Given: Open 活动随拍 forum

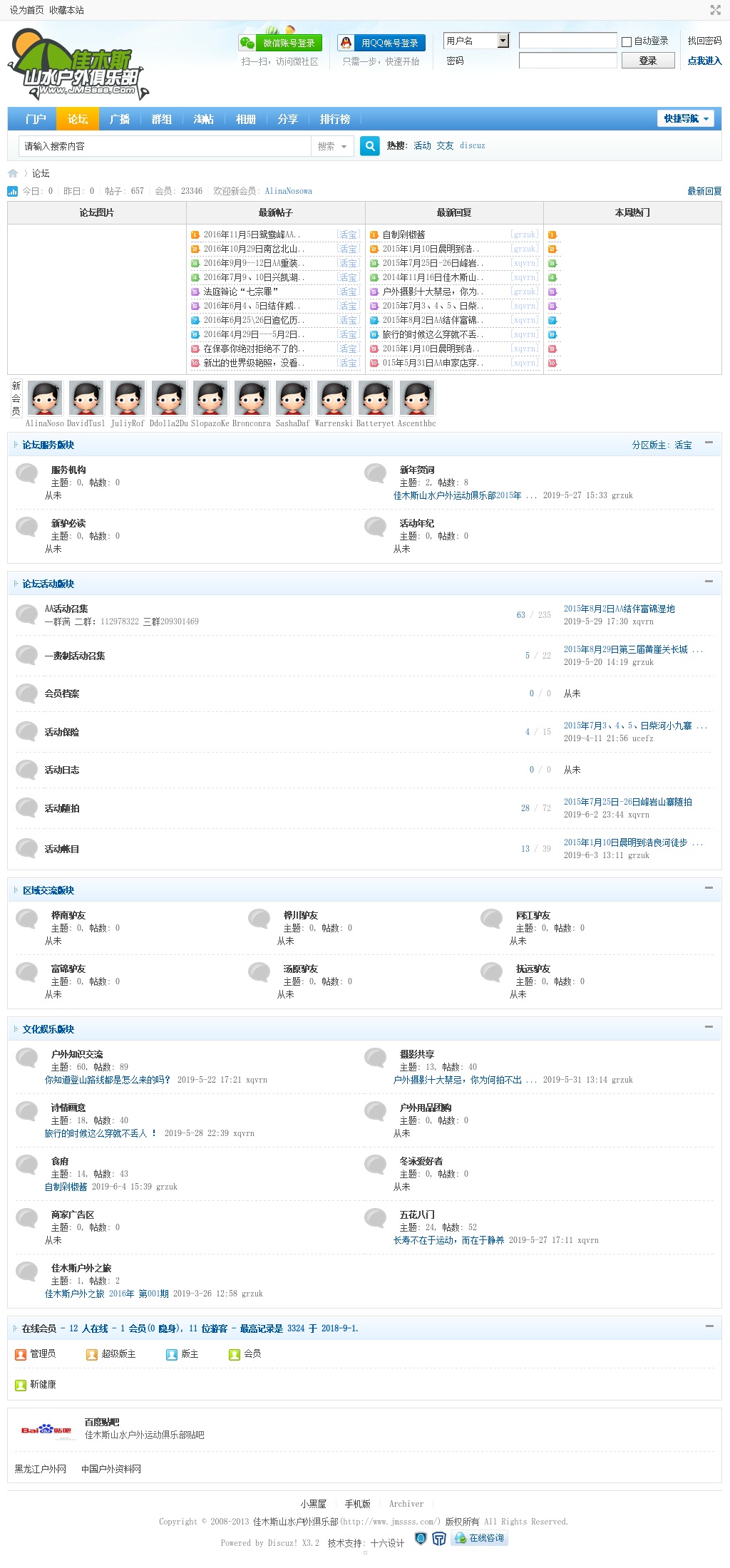Looking at the screenshot, I should click(62, 808).
